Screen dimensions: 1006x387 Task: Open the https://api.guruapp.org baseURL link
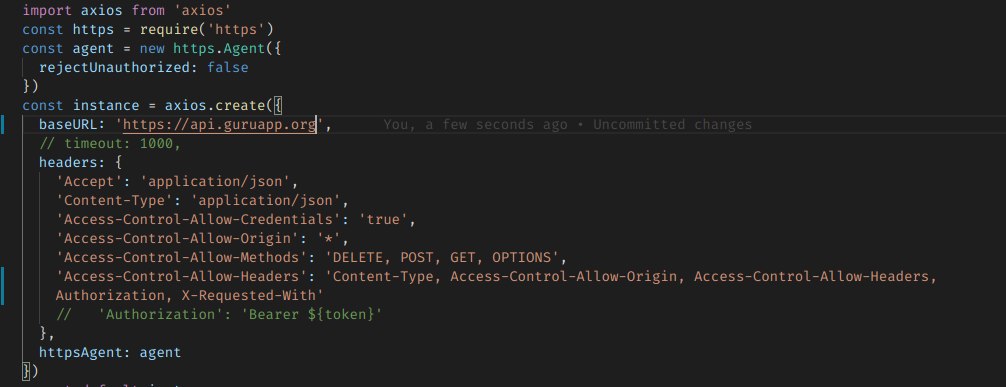coord(219,125)
